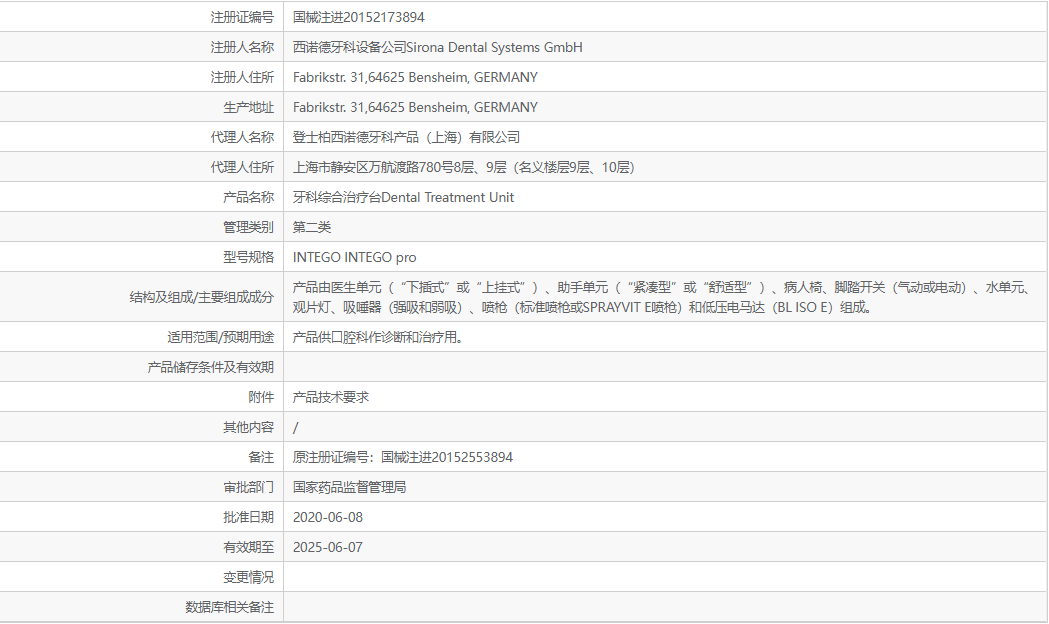
Task: Click the 注册人名称 label
Action: (242, 47)
